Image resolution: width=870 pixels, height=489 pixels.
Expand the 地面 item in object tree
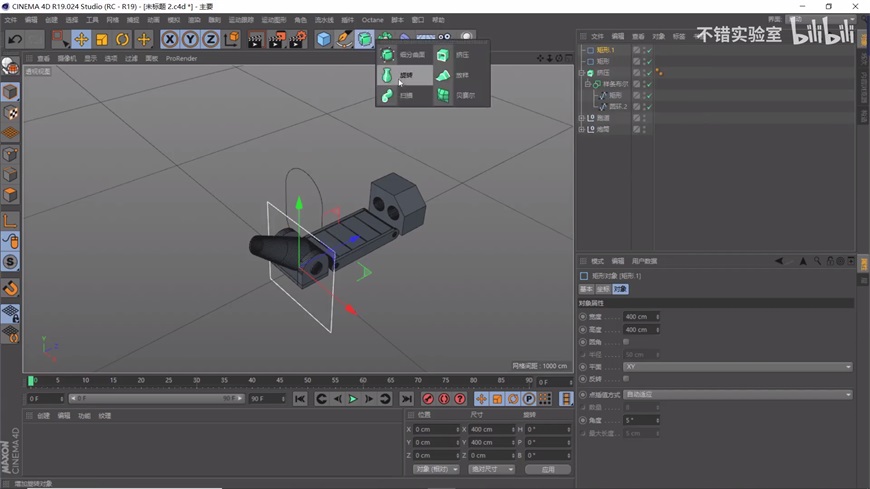coord(582,129)
